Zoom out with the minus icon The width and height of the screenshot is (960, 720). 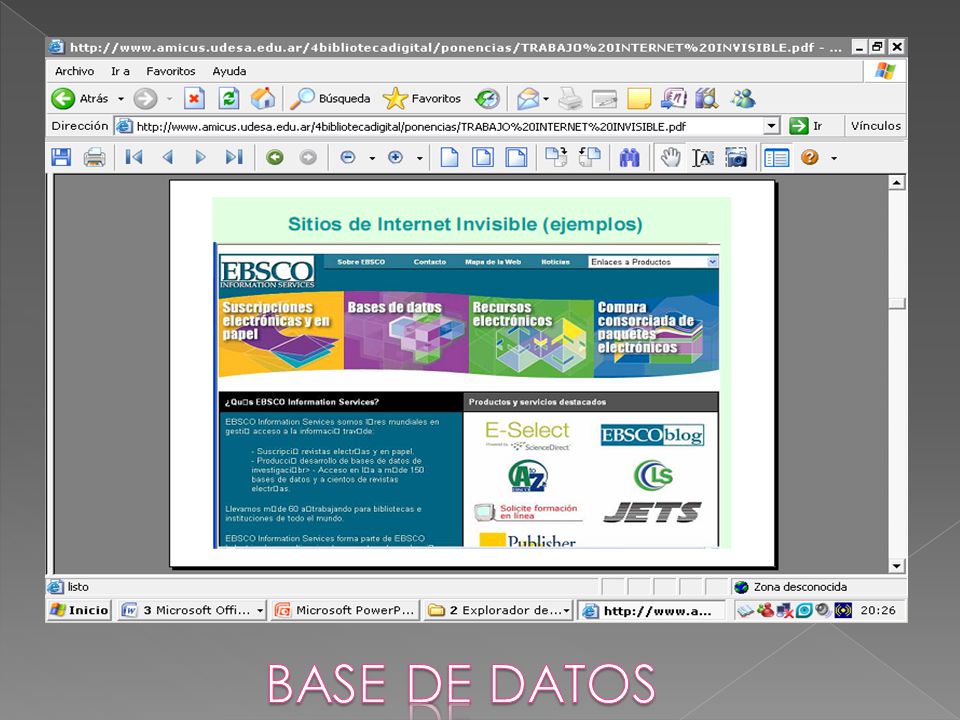pyautogui.click(x=348, y=157)
